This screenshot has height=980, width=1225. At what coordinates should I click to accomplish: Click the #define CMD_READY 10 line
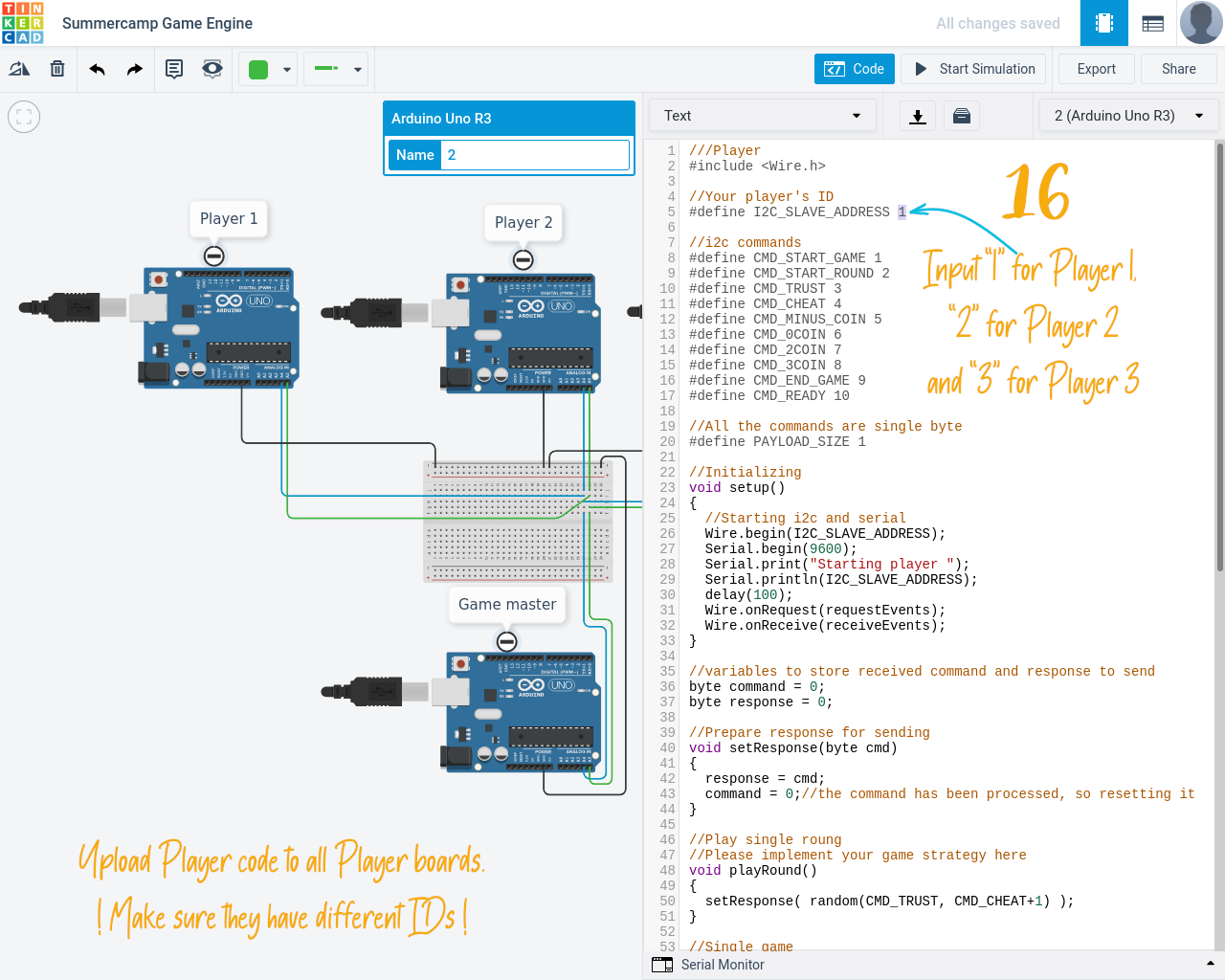click(769, 395)
